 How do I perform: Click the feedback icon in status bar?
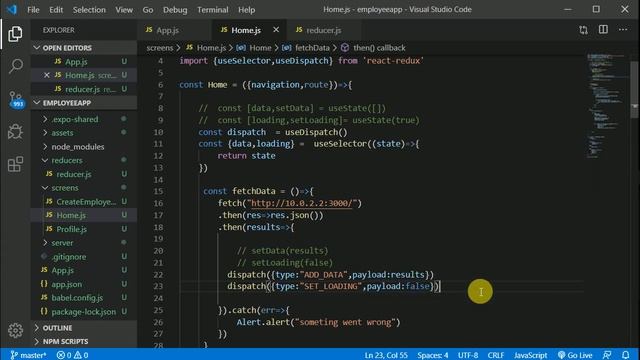[607, 355]
